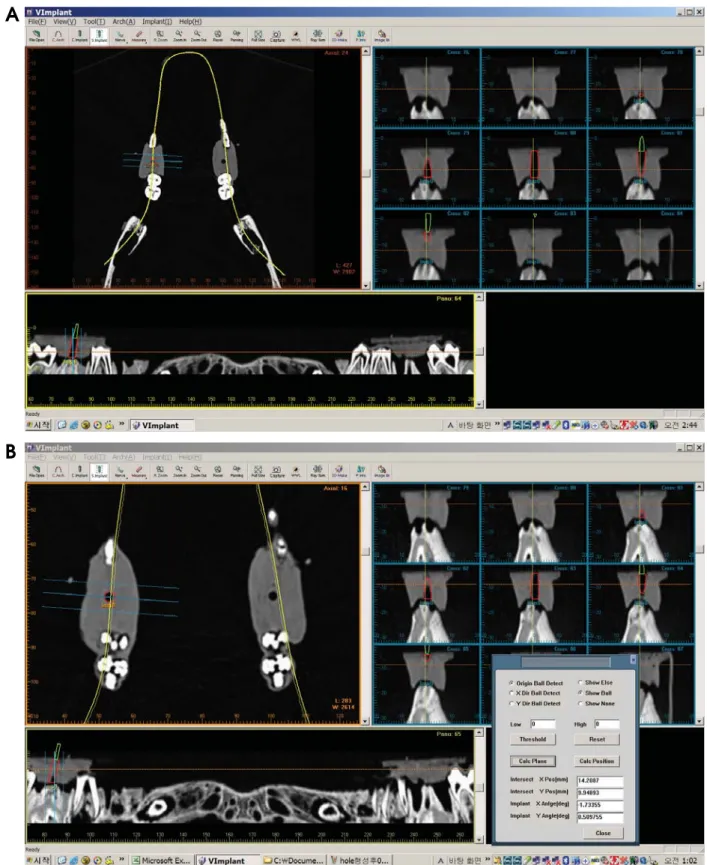
Task: Choose Show None radio option
Action: coord(596,703)
